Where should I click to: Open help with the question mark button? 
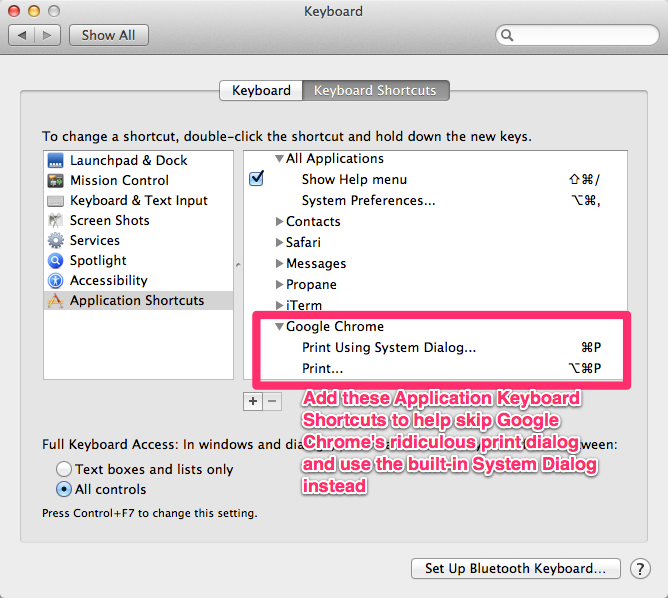(640, 569)
